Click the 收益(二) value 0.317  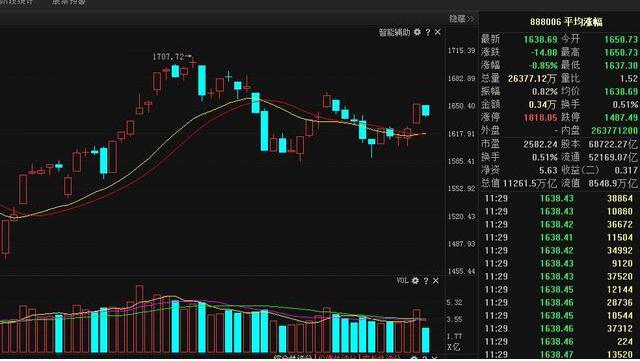pyautogui.click(x=626, y=170)
